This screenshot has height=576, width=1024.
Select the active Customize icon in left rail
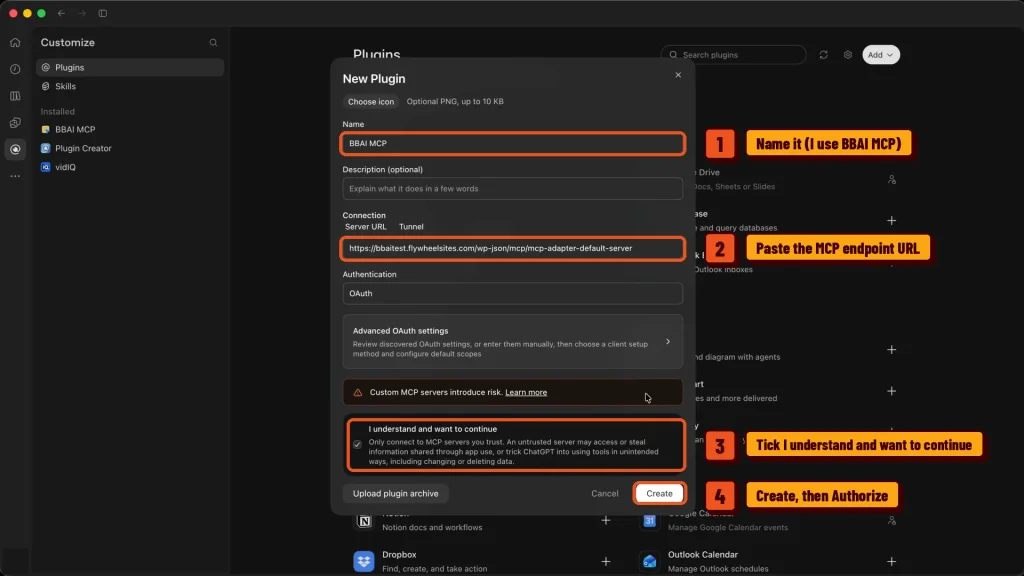pyautogui.click(x=15, y=150)
